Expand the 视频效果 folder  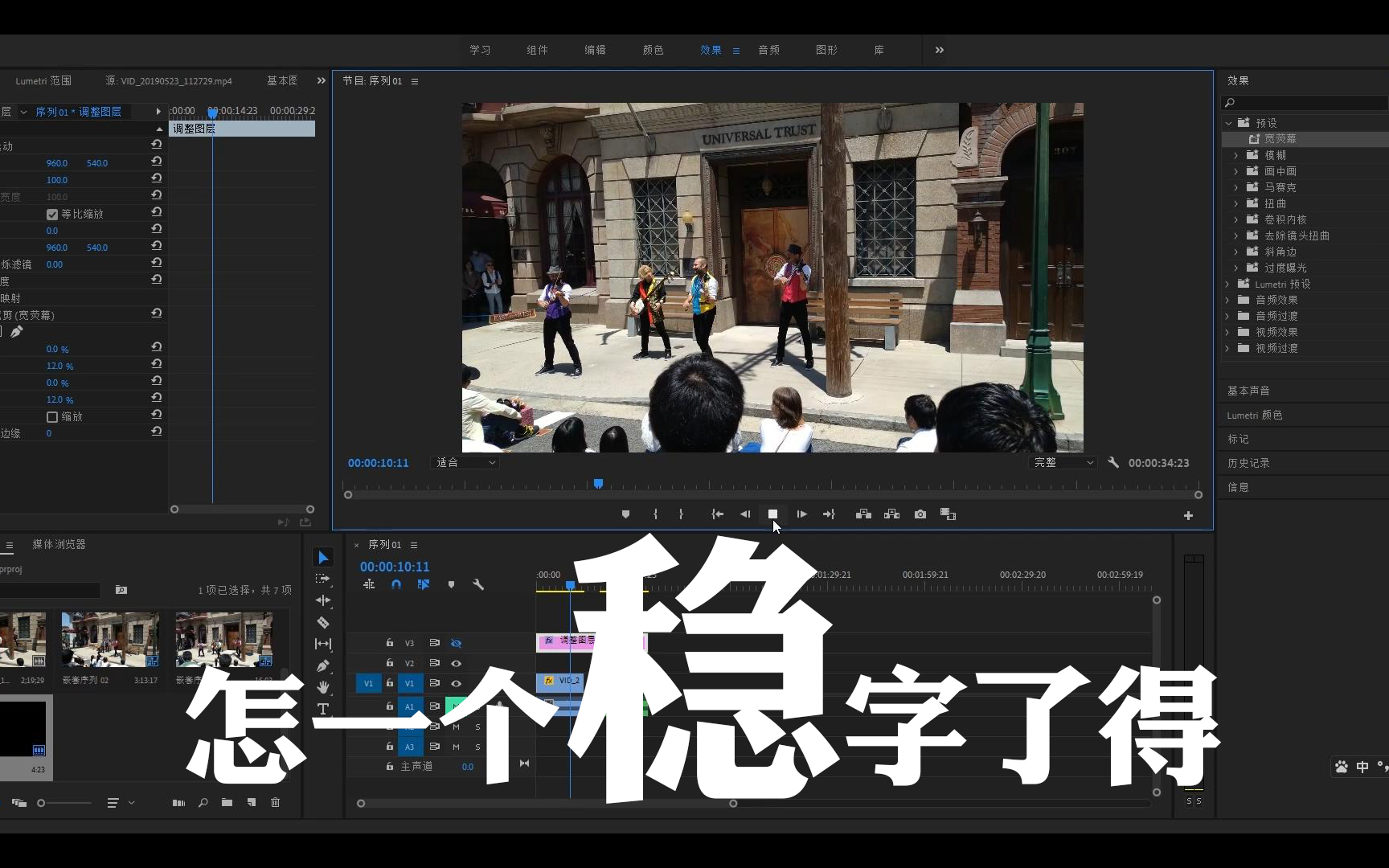(1227, 332)
